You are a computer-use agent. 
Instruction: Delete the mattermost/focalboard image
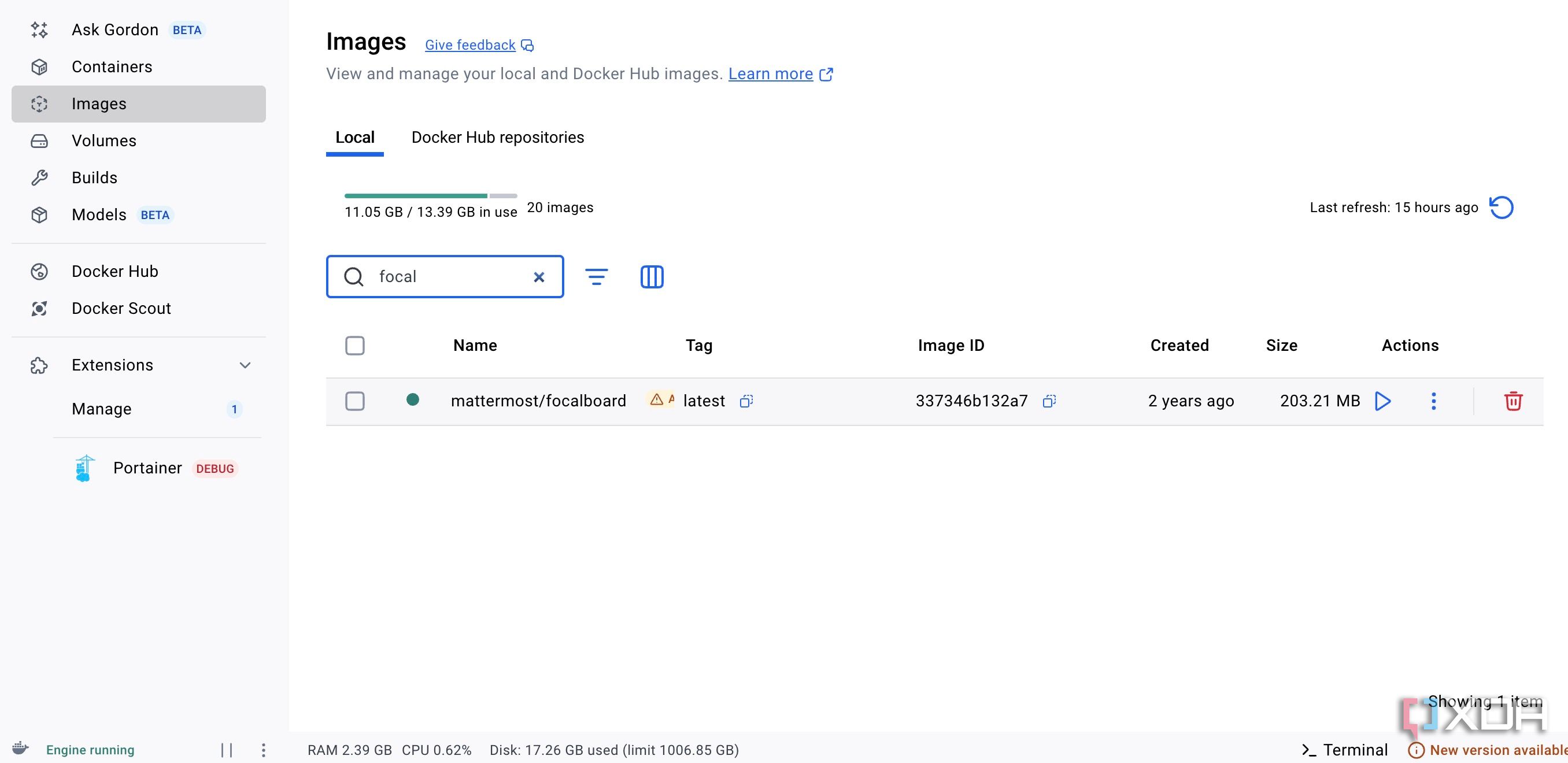click(x=1513, y=401)
